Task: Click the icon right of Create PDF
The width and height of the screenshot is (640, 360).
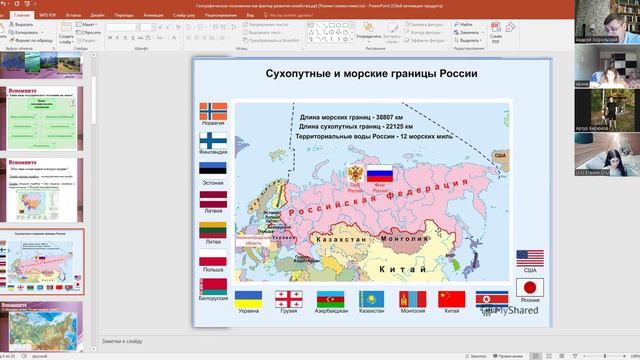Action: pyautogui.click(x=510, y=28)
